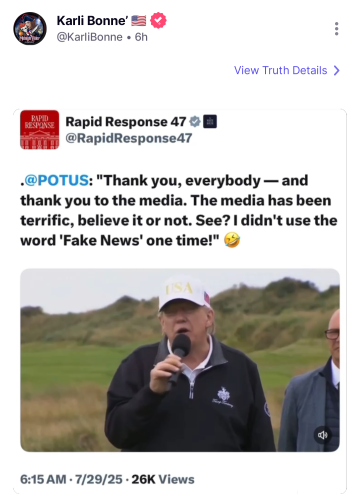This screenshot has width=360, height=500.
Task: Click the American flag emoji
Action: pos(139,21)
